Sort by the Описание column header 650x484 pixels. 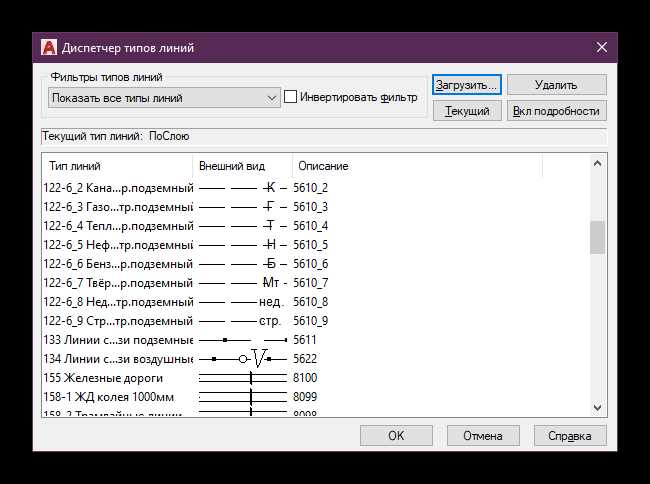pyautogui.click(x=416, y=166)
